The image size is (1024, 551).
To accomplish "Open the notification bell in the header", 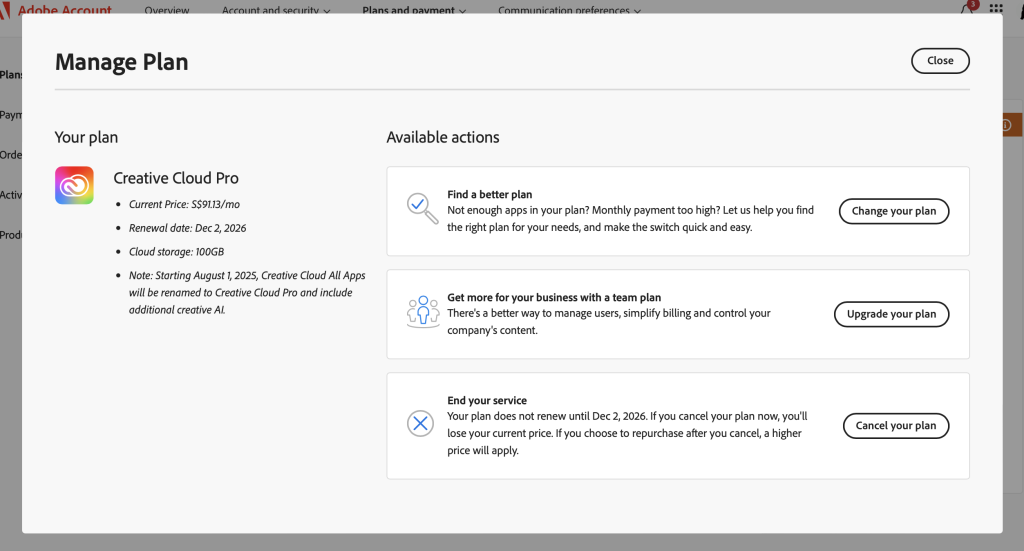I will click(966, 9).
